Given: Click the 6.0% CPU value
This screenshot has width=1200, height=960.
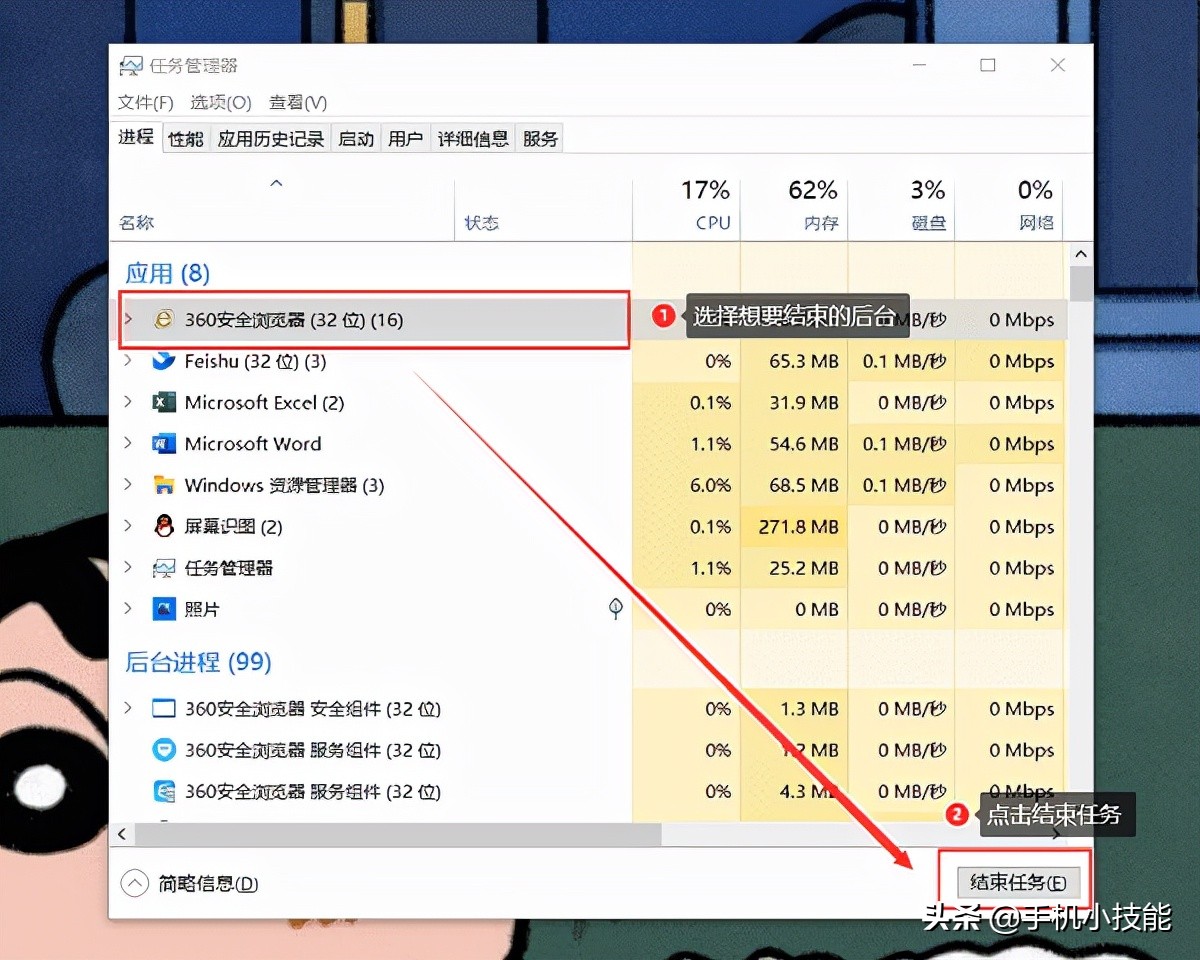Looking at the screenshot, I should click(710, 485).
